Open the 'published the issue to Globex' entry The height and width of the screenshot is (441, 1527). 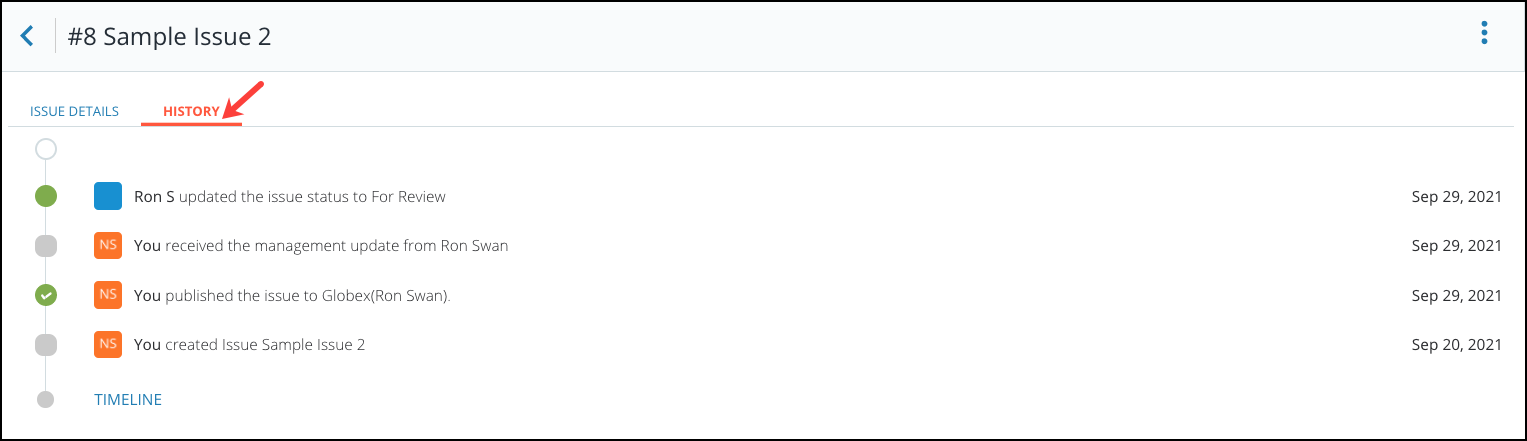point(292,295)
